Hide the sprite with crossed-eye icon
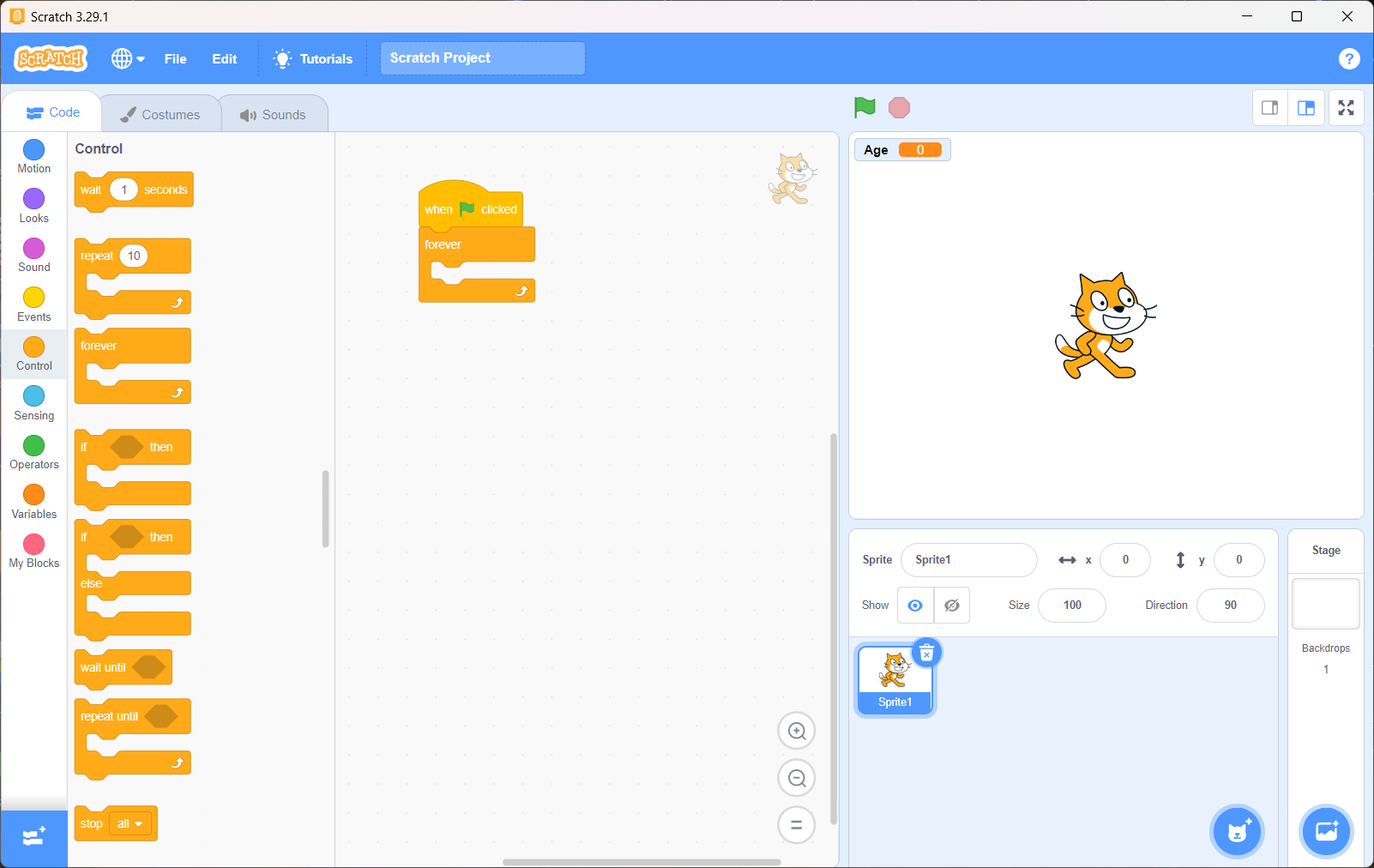The width and height of the screenshot is (1374, 868). [x=952, y=606]
